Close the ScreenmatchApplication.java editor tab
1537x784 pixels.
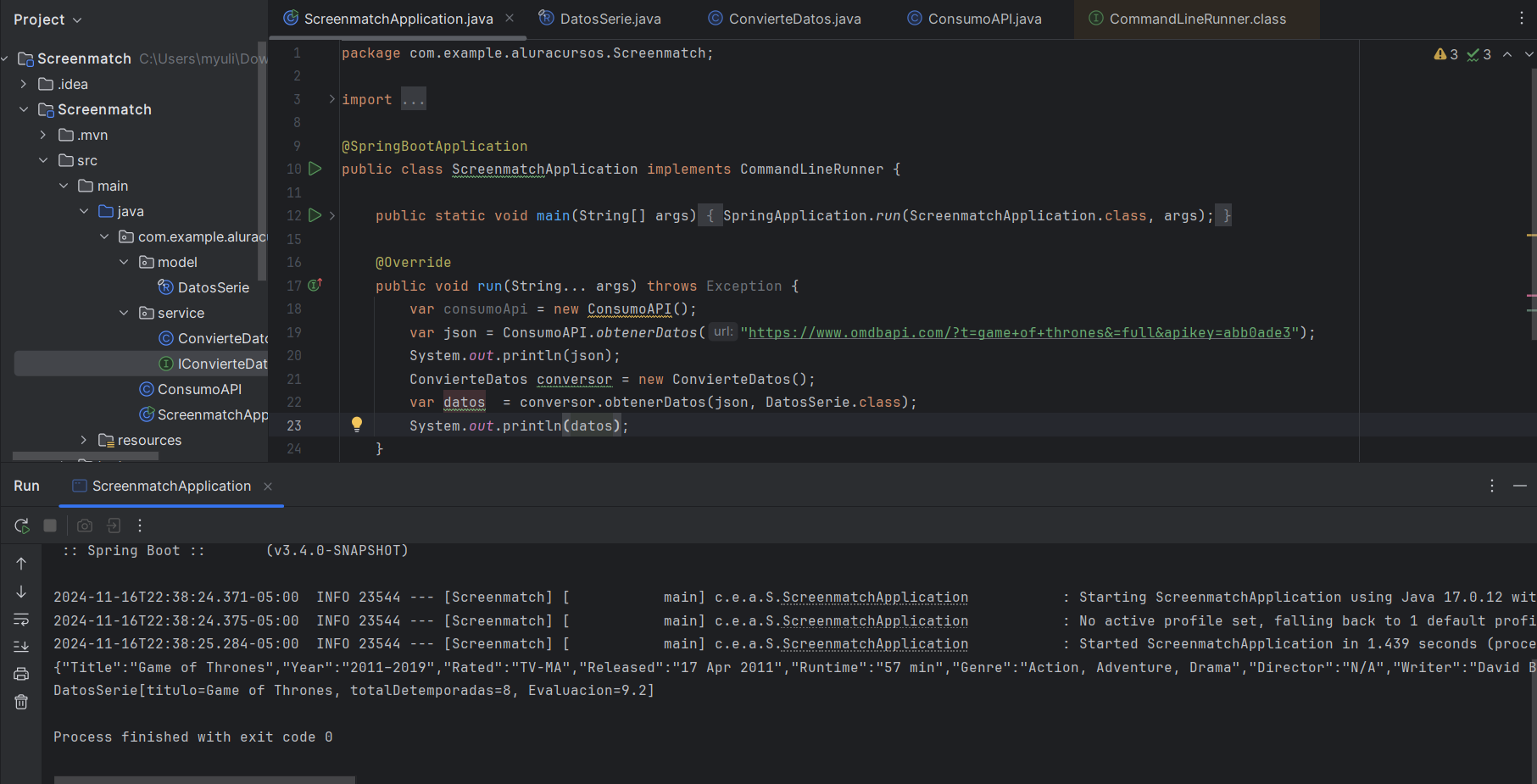[x=510, y=18]
